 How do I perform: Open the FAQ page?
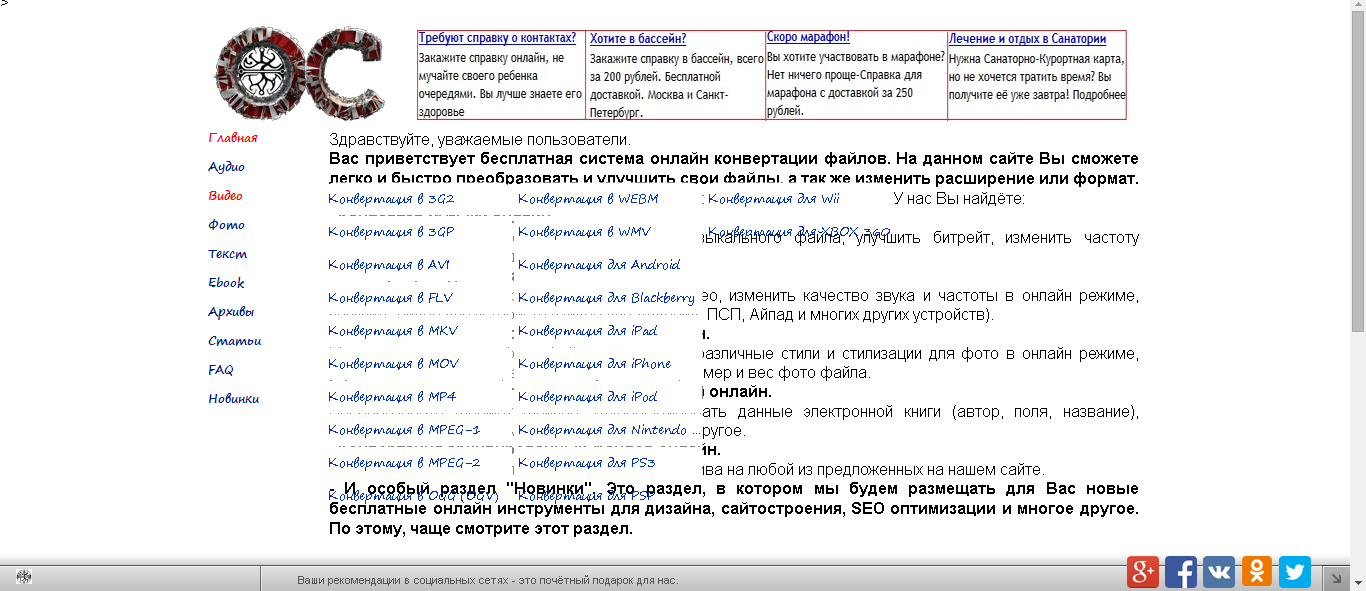pyautogui.click(x=221, y=370)
